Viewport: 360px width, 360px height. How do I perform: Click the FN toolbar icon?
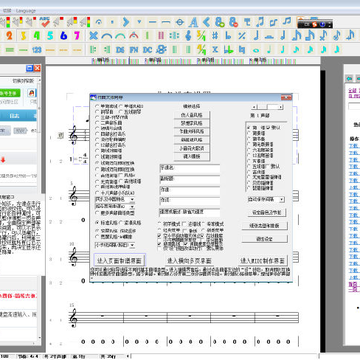pyautogui.click(x=134, y=50)
